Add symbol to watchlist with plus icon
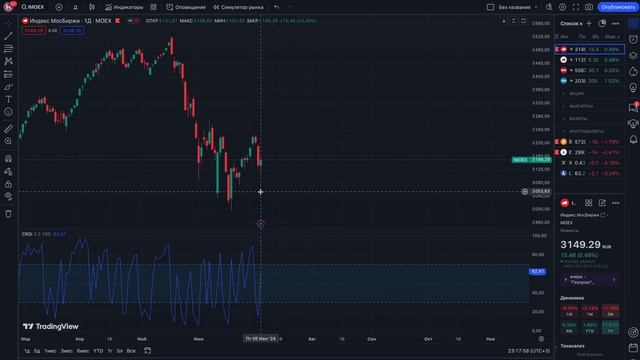Image resolution: width=640 pixels, height=360 pixels. click(589, 24)
